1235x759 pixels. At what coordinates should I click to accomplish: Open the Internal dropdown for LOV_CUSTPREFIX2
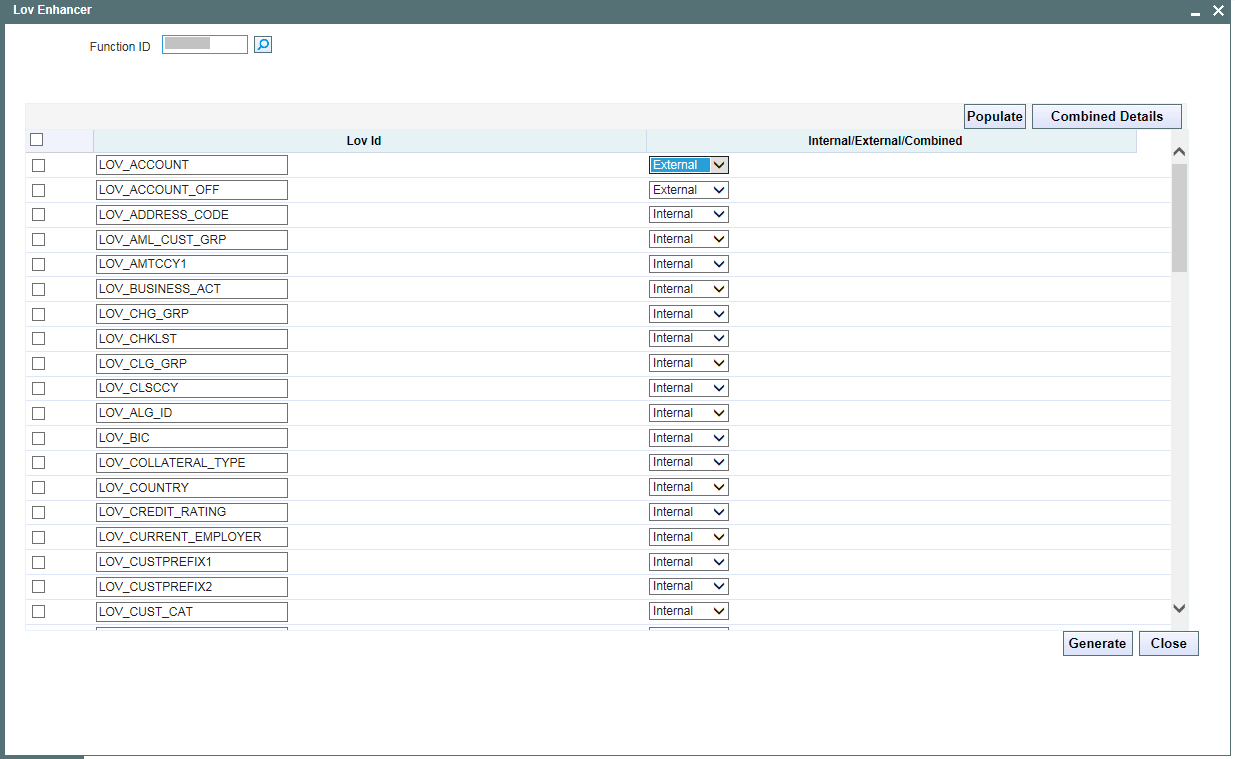coord(689,586)
